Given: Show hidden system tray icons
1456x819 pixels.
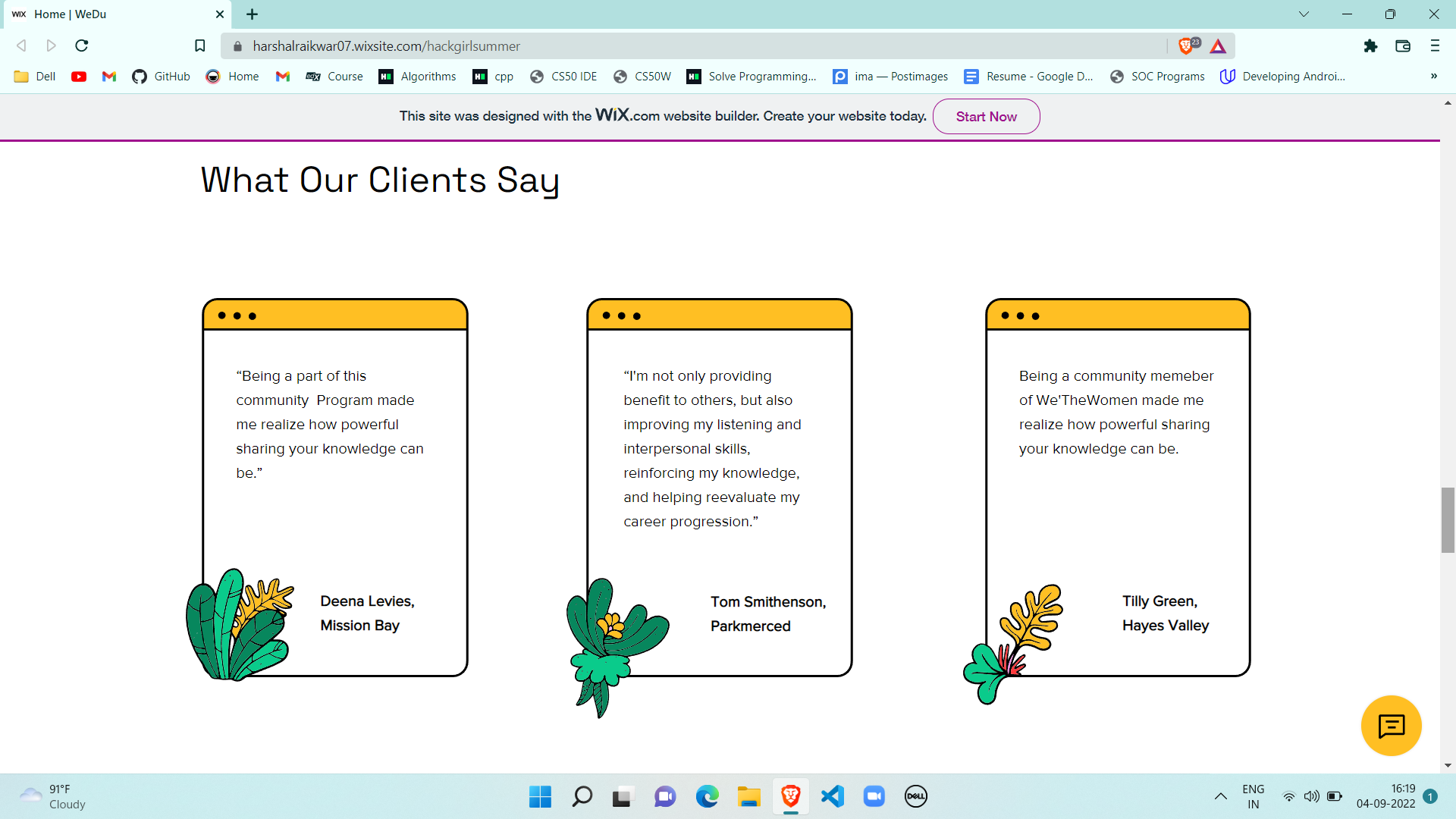Looking at the screenshot, I should click(1220, 796).
